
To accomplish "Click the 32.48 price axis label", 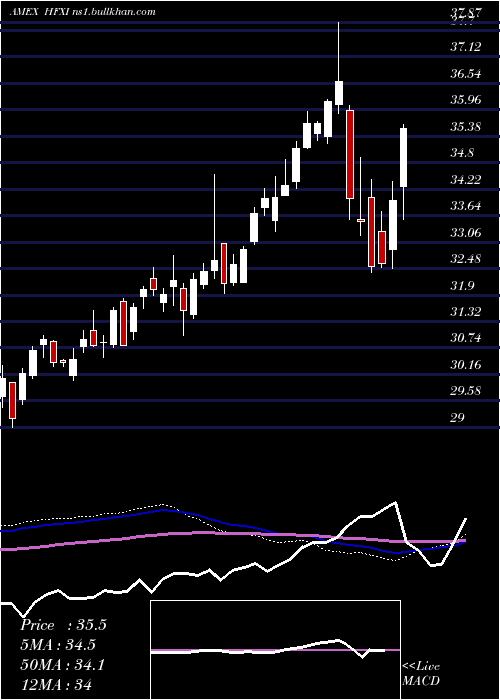I will 466,258.
